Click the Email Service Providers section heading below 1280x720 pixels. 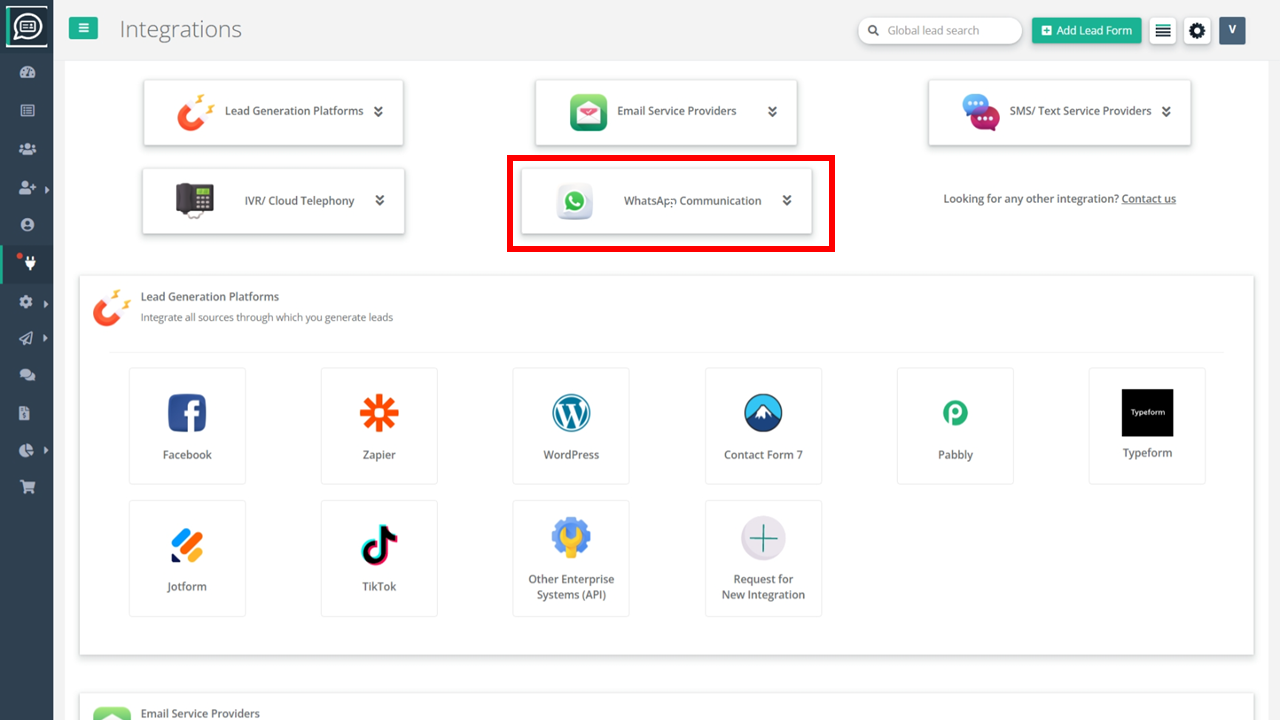[x=200, y=713]
